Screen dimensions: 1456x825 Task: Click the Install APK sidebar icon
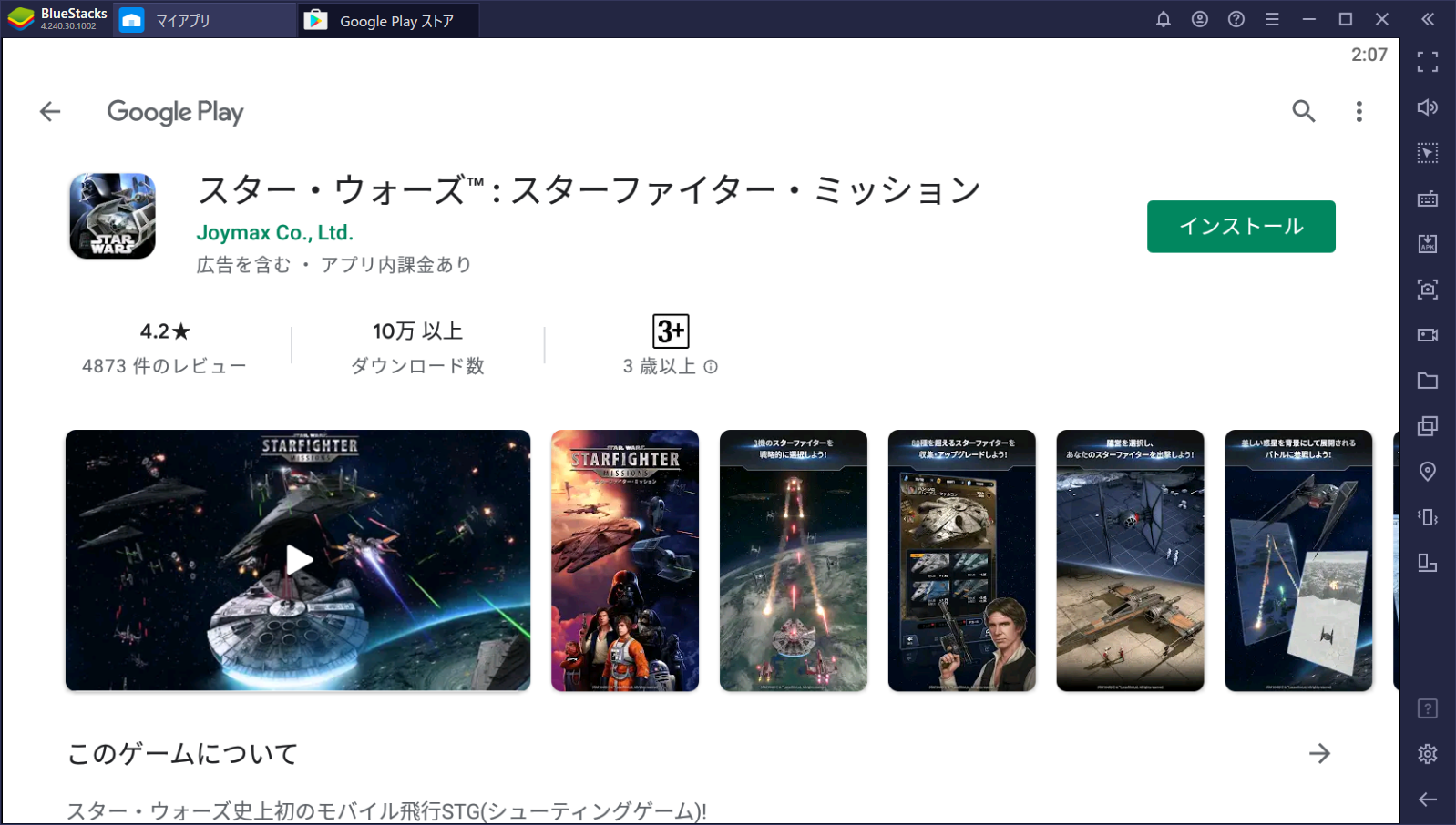[1428, 244]
